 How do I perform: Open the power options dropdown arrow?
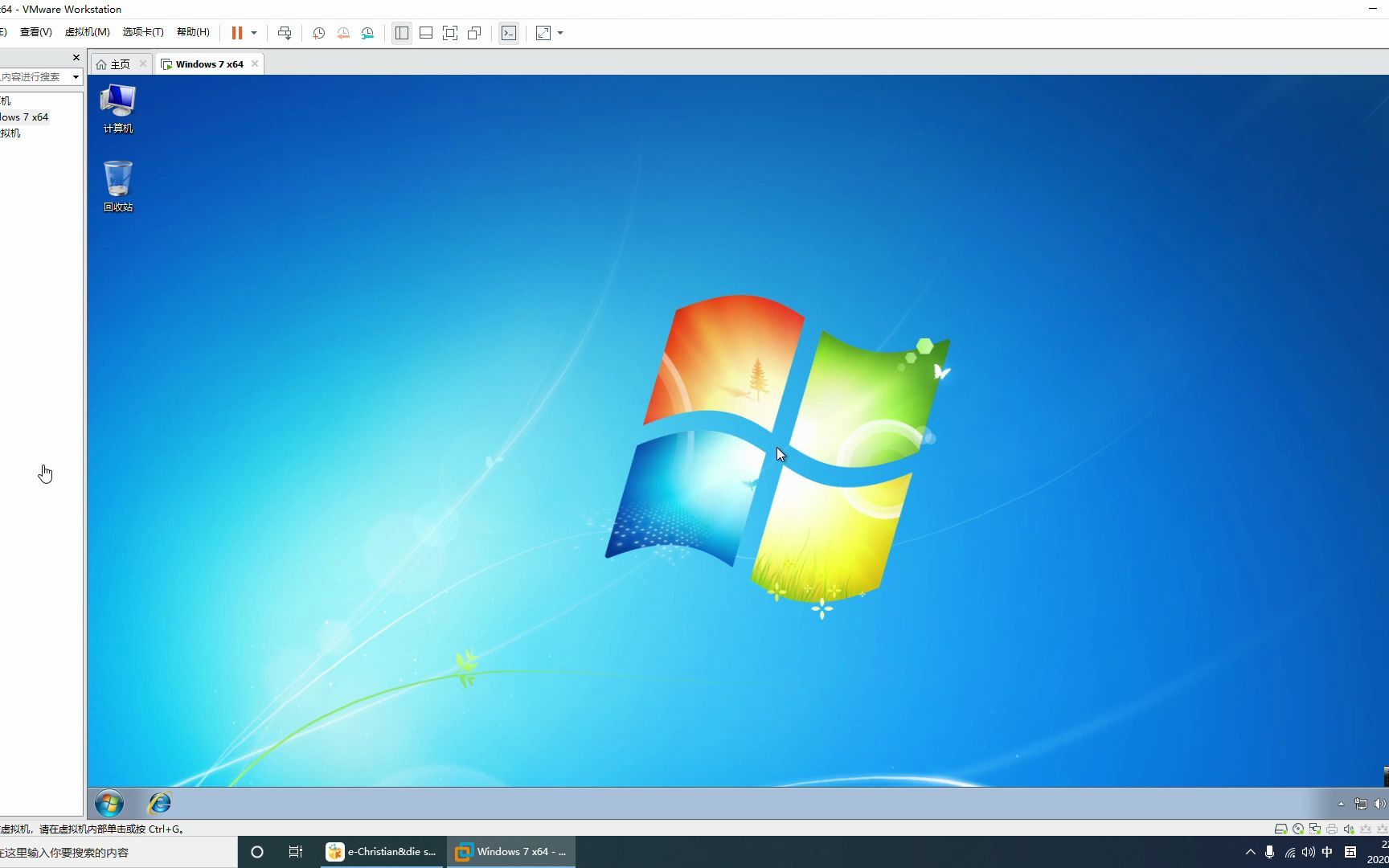tap(254, 33)
